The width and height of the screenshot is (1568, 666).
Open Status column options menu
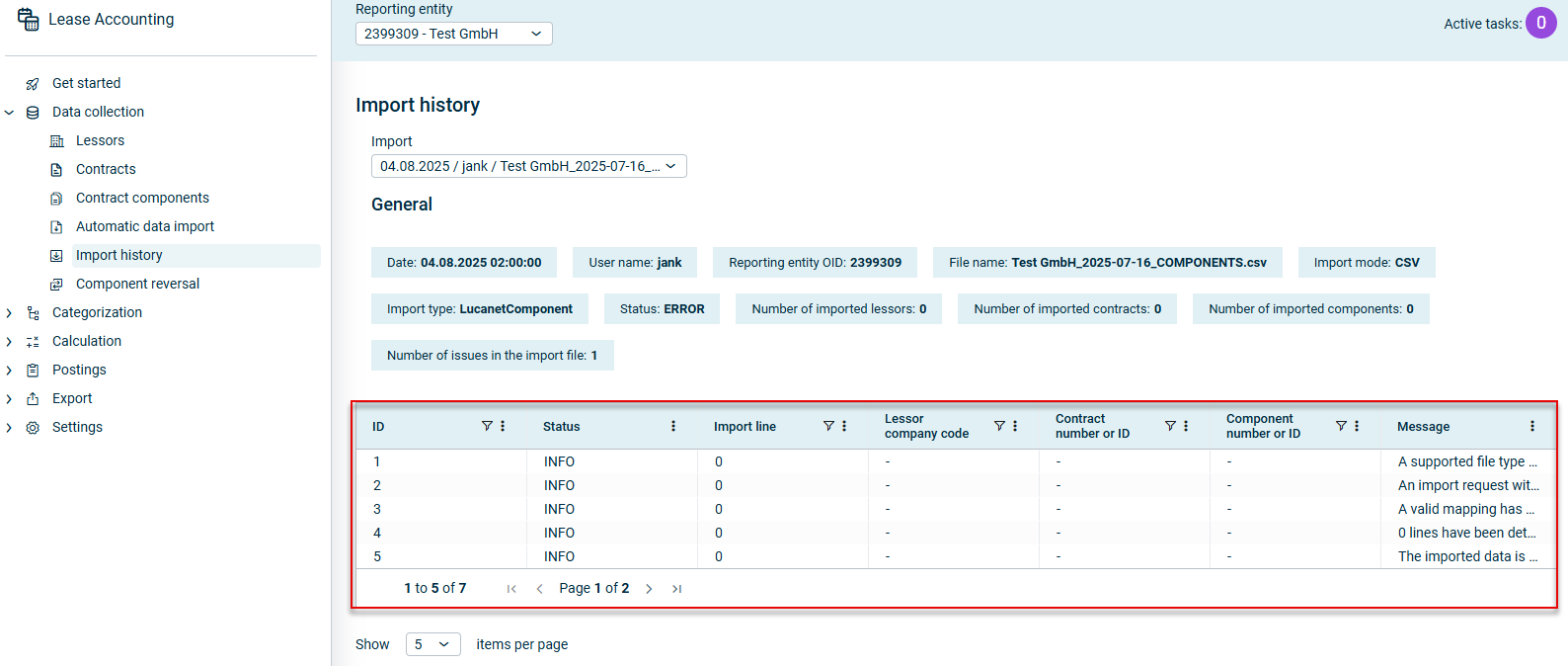tap(673, 426)
